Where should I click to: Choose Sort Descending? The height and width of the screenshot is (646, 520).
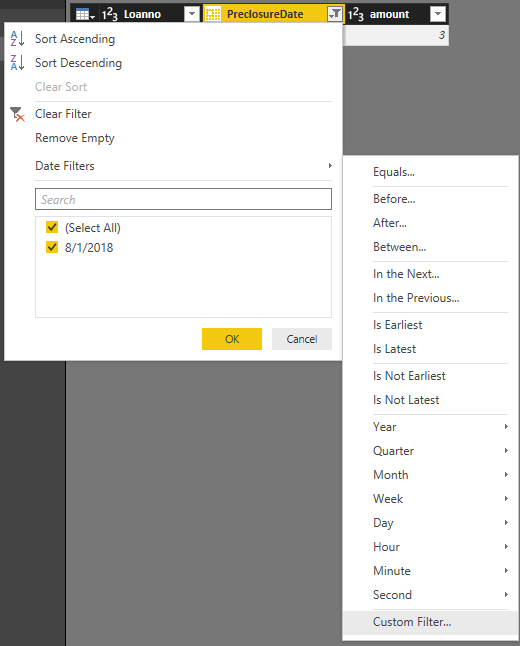pos(78,63)
